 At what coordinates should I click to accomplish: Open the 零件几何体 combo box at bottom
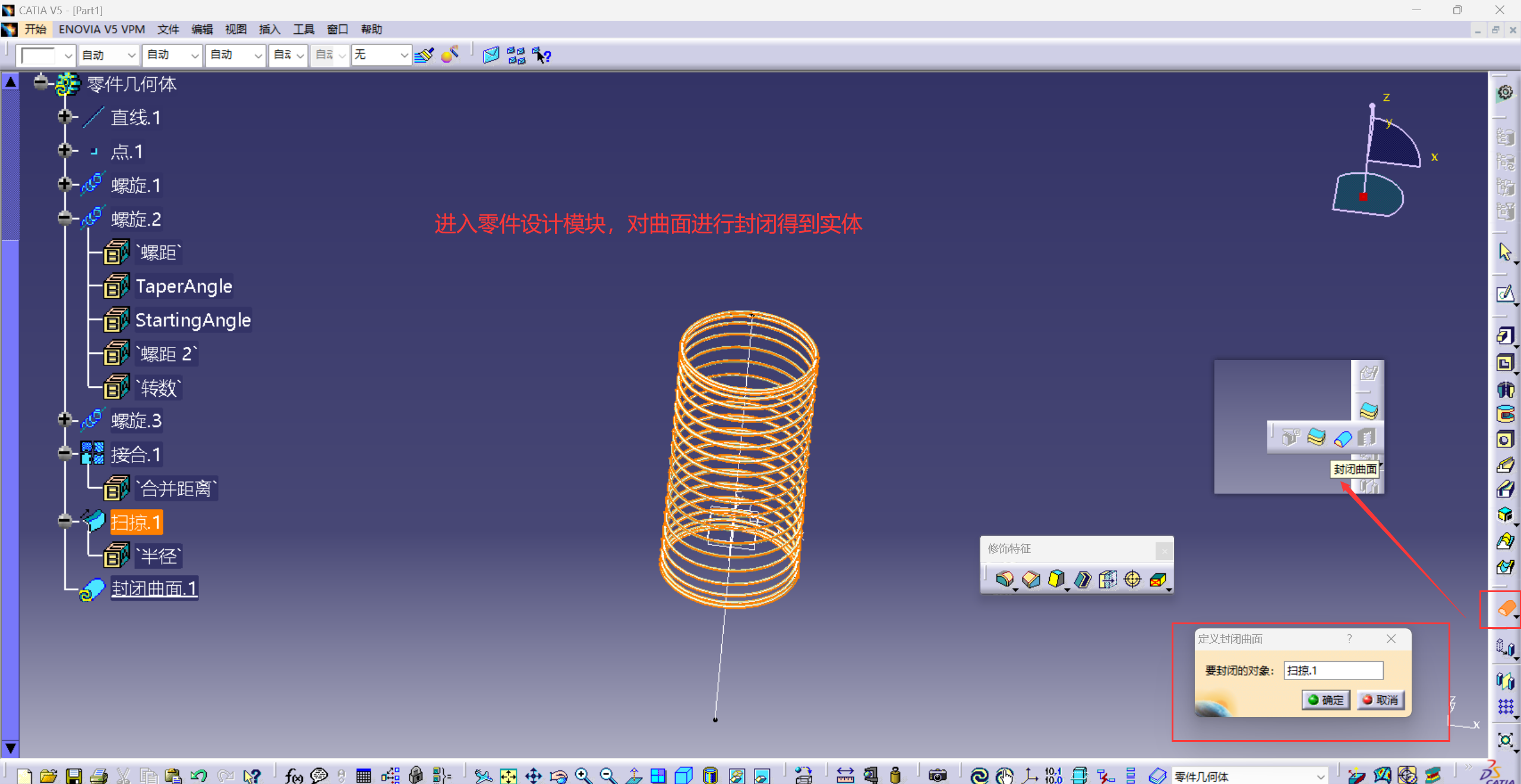(x=1320, y=776)
